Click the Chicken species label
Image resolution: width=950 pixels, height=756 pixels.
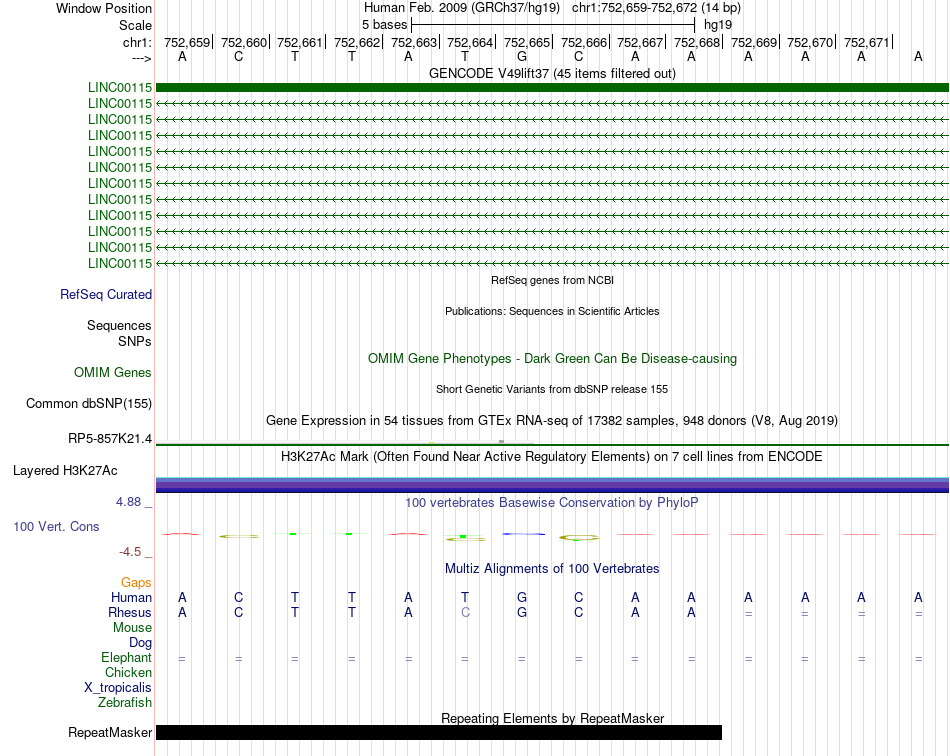point(128,672)
